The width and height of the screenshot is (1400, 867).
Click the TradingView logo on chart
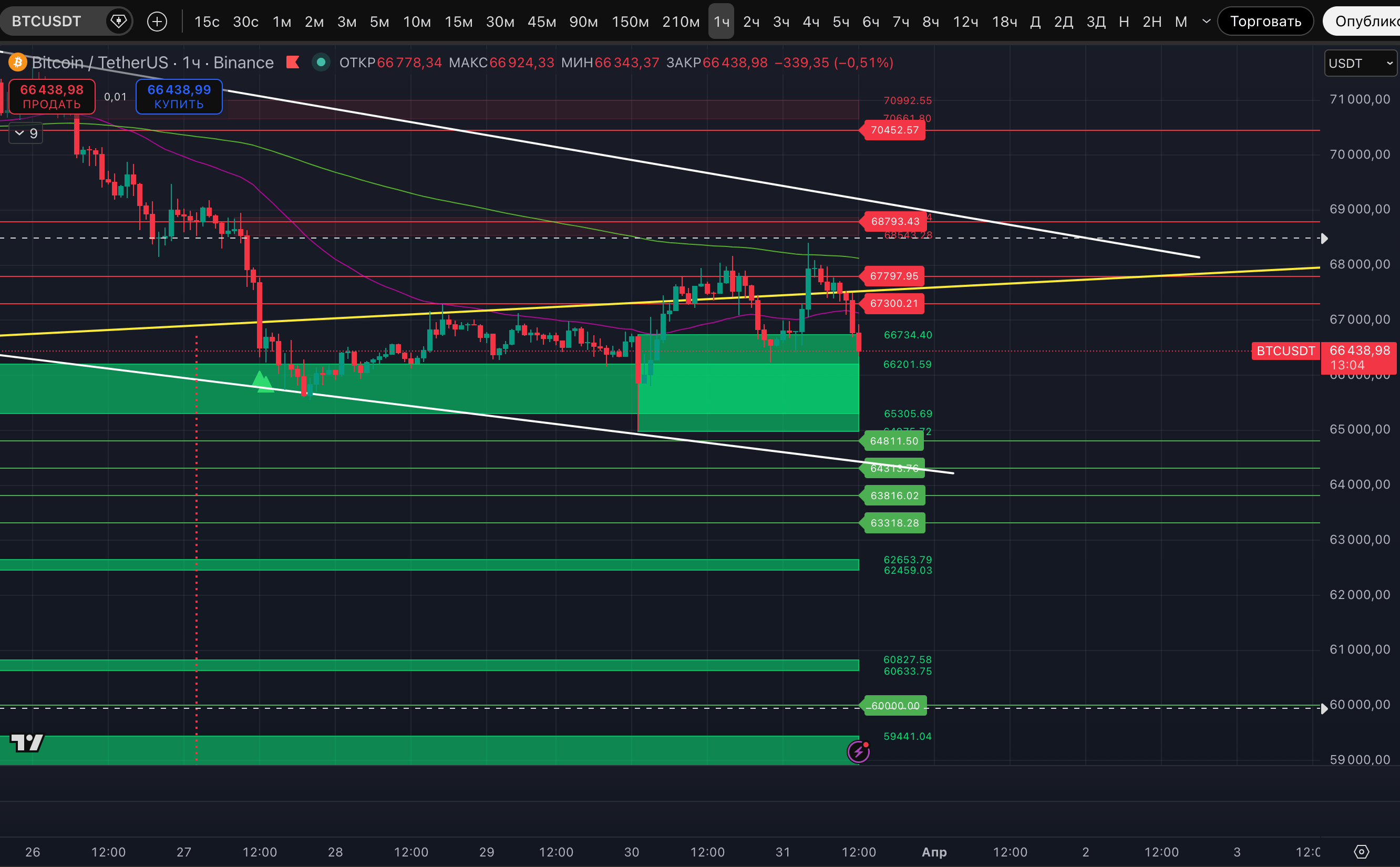coord(27,742)
